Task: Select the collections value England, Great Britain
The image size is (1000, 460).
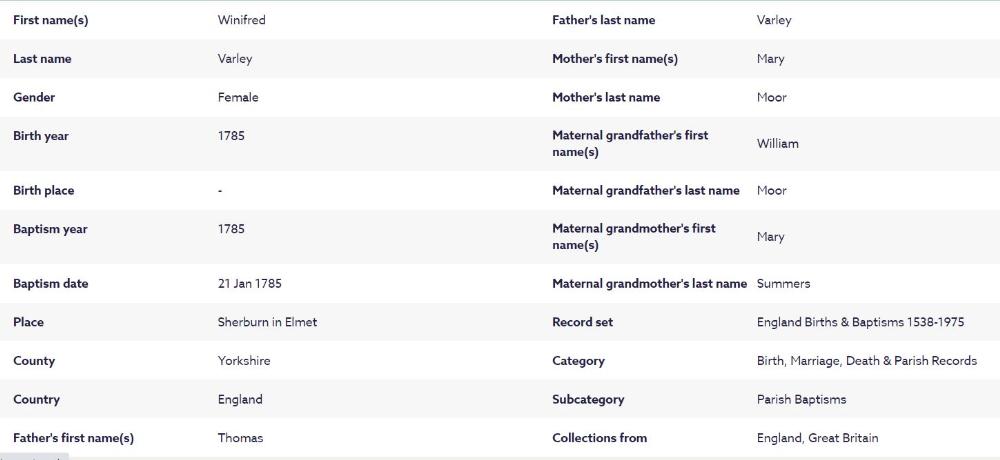Action: click(x=817, y=438)
